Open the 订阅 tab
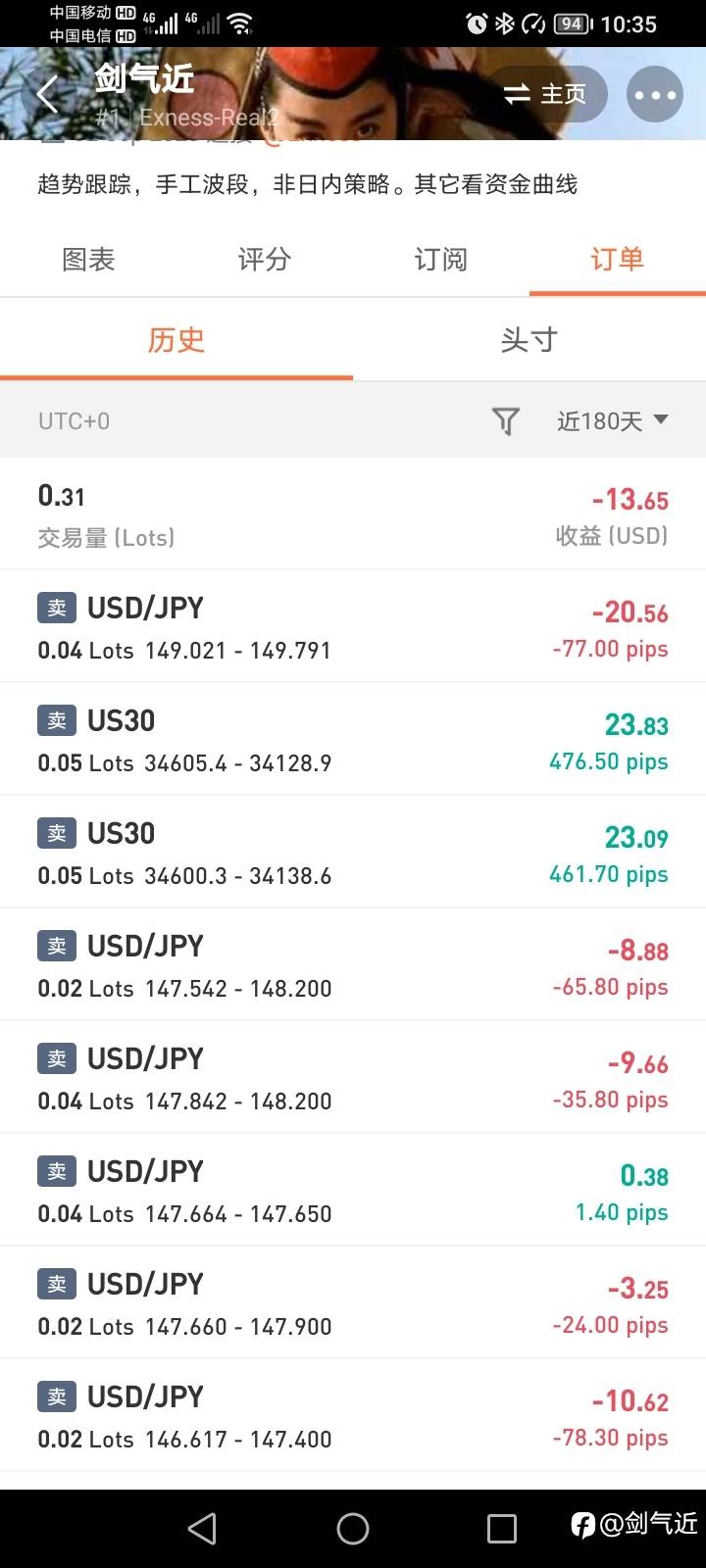 point(441,260)
